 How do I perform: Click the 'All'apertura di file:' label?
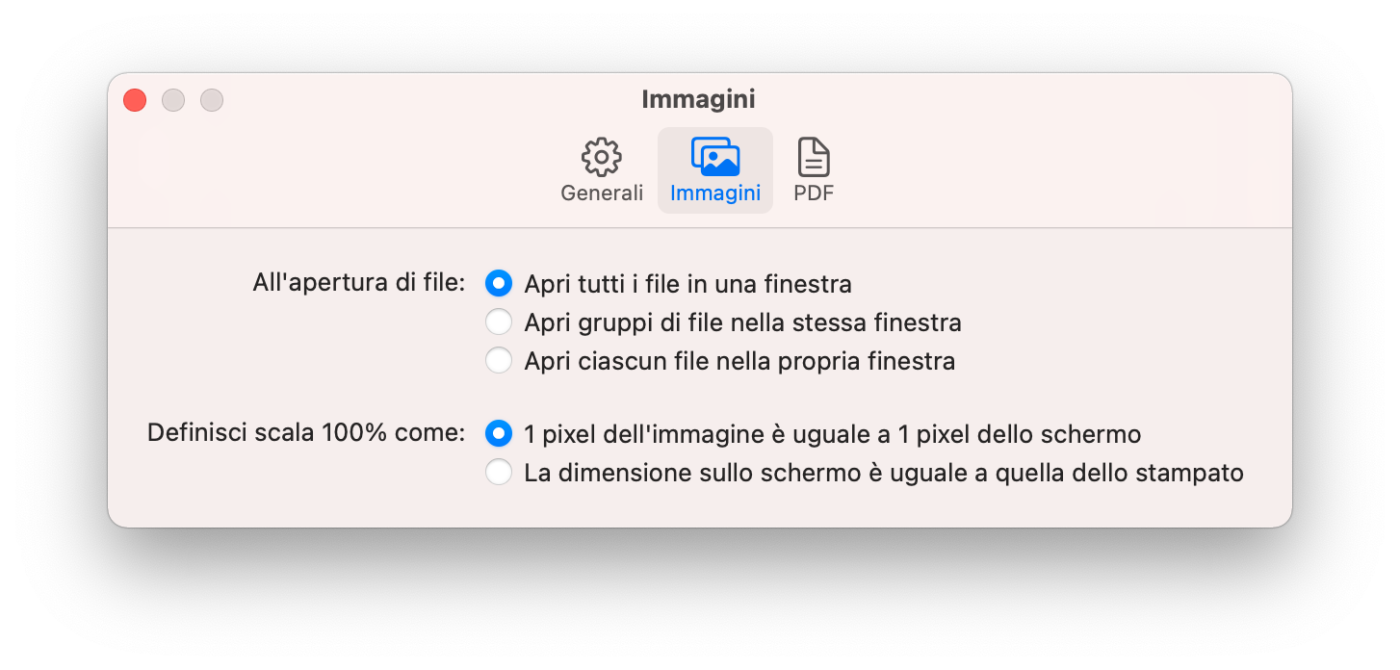[359, 283]
